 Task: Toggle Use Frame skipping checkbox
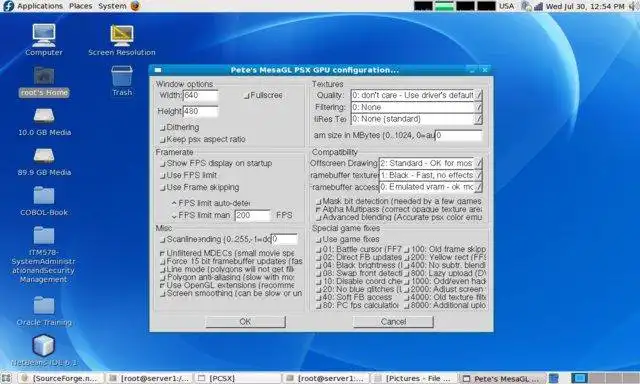pyautogui.click(x=162, y=188)
